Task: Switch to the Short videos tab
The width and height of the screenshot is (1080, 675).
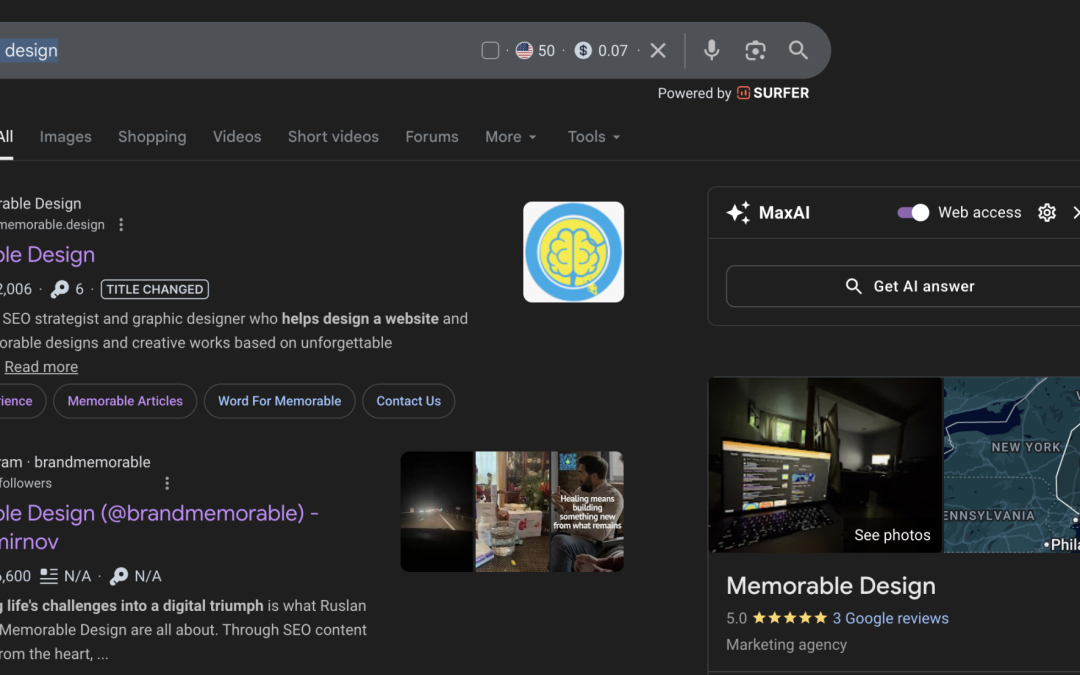Action: click(x=333, y=137)
